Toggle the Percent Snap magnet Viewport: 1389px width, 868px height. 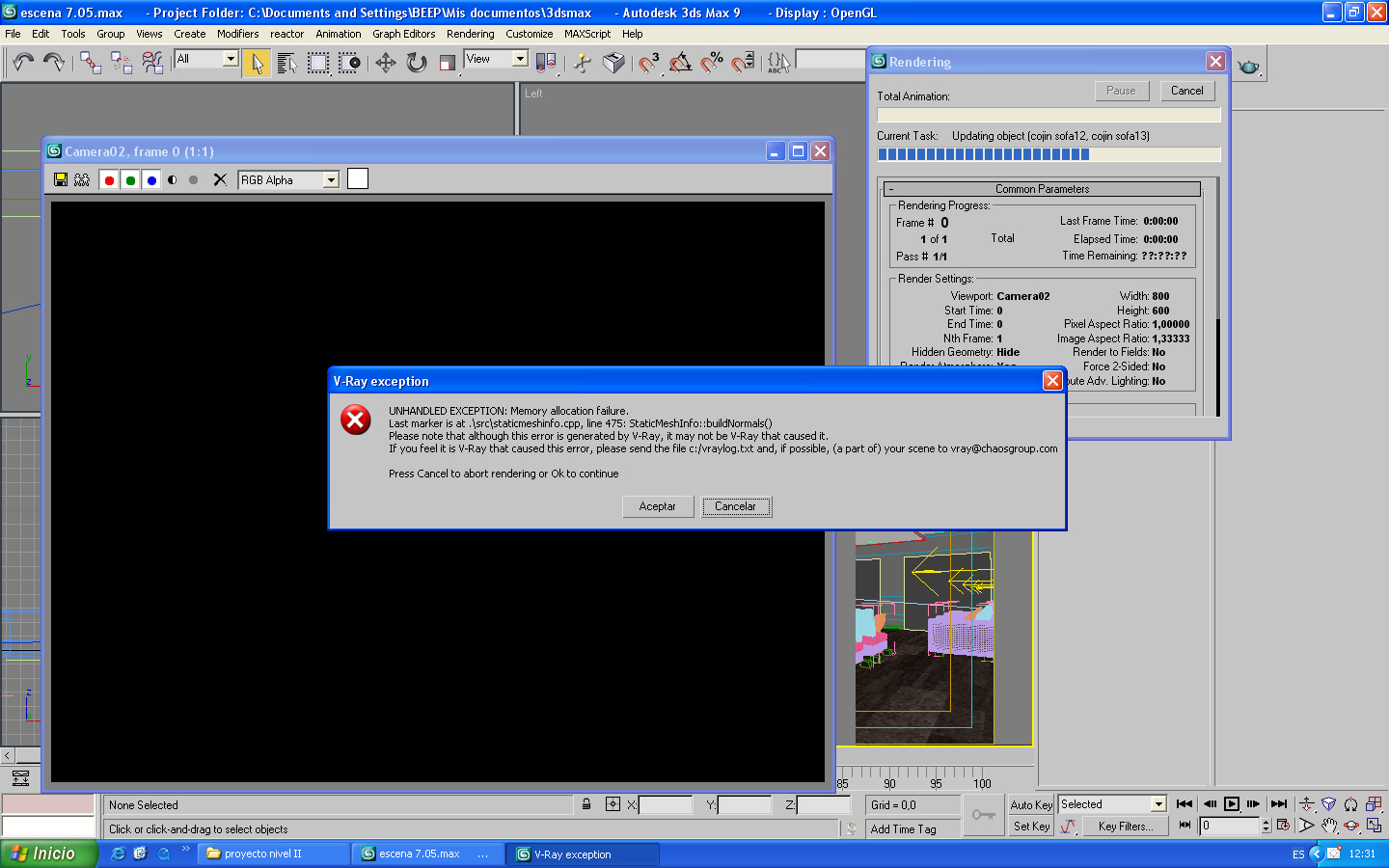pyautogui.click(x=712, y=63)
